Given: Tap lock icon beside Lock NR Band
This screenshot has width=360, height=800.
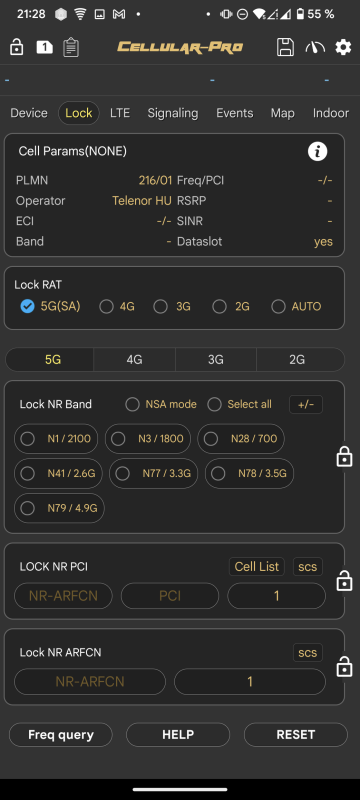Looking at the screenshot, I should tap(345, 457).
